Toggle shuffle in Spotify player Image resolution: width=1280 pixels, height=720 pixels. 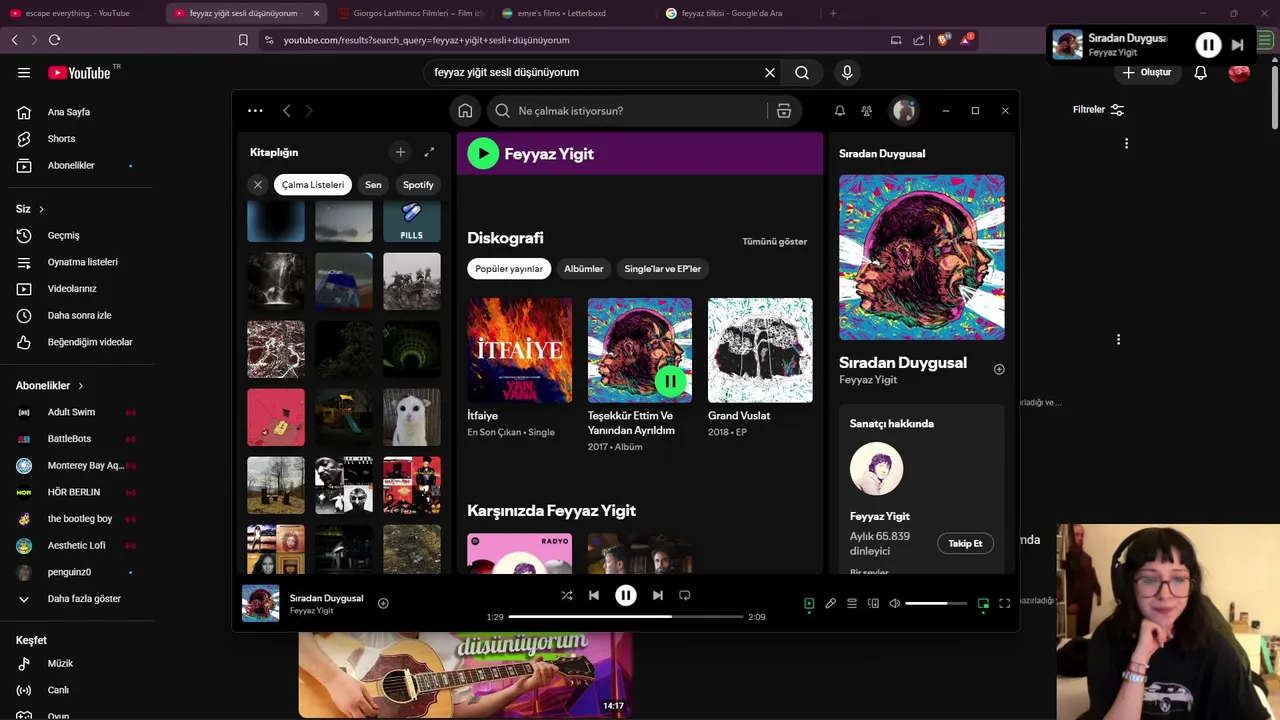pyautogui.click(x=566, y=595)
